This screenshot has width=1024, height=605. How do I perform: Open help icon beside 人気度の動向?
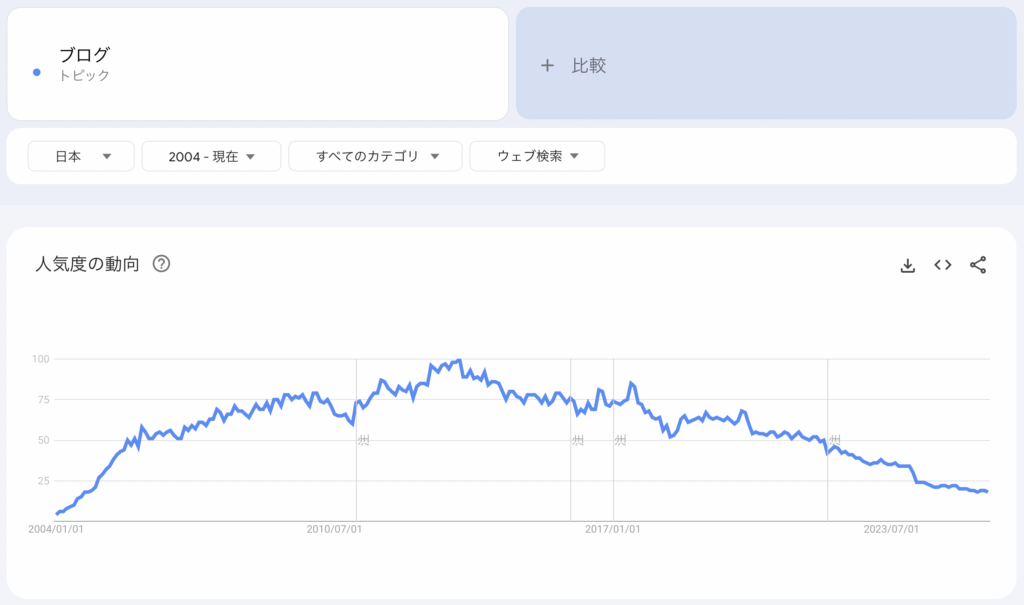click(161, 265)
